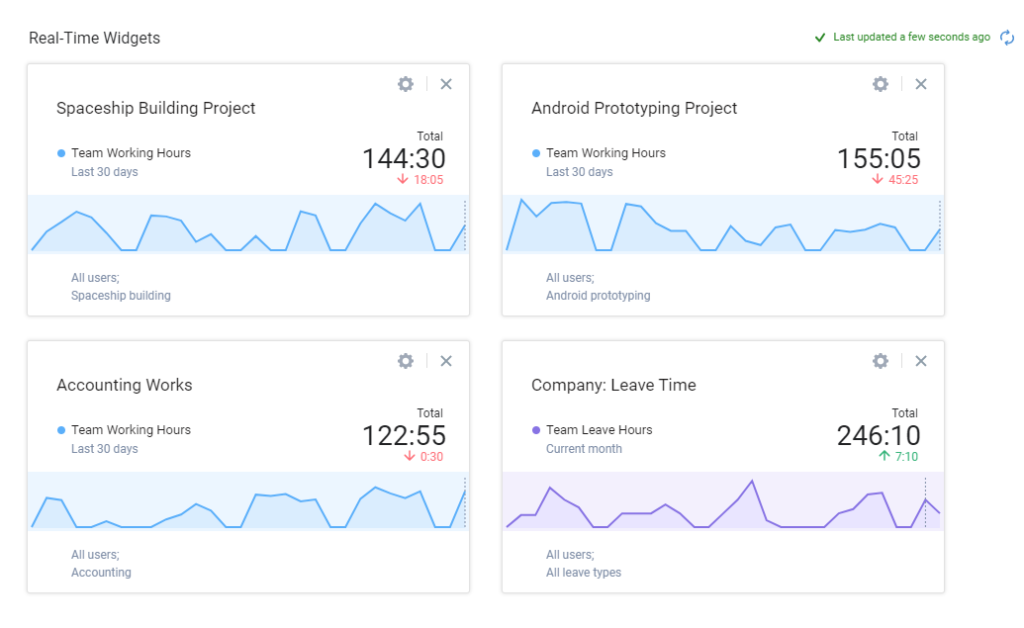
Task: Open settings gear for Android Prototyping Project
Action: tap(880, 84)
